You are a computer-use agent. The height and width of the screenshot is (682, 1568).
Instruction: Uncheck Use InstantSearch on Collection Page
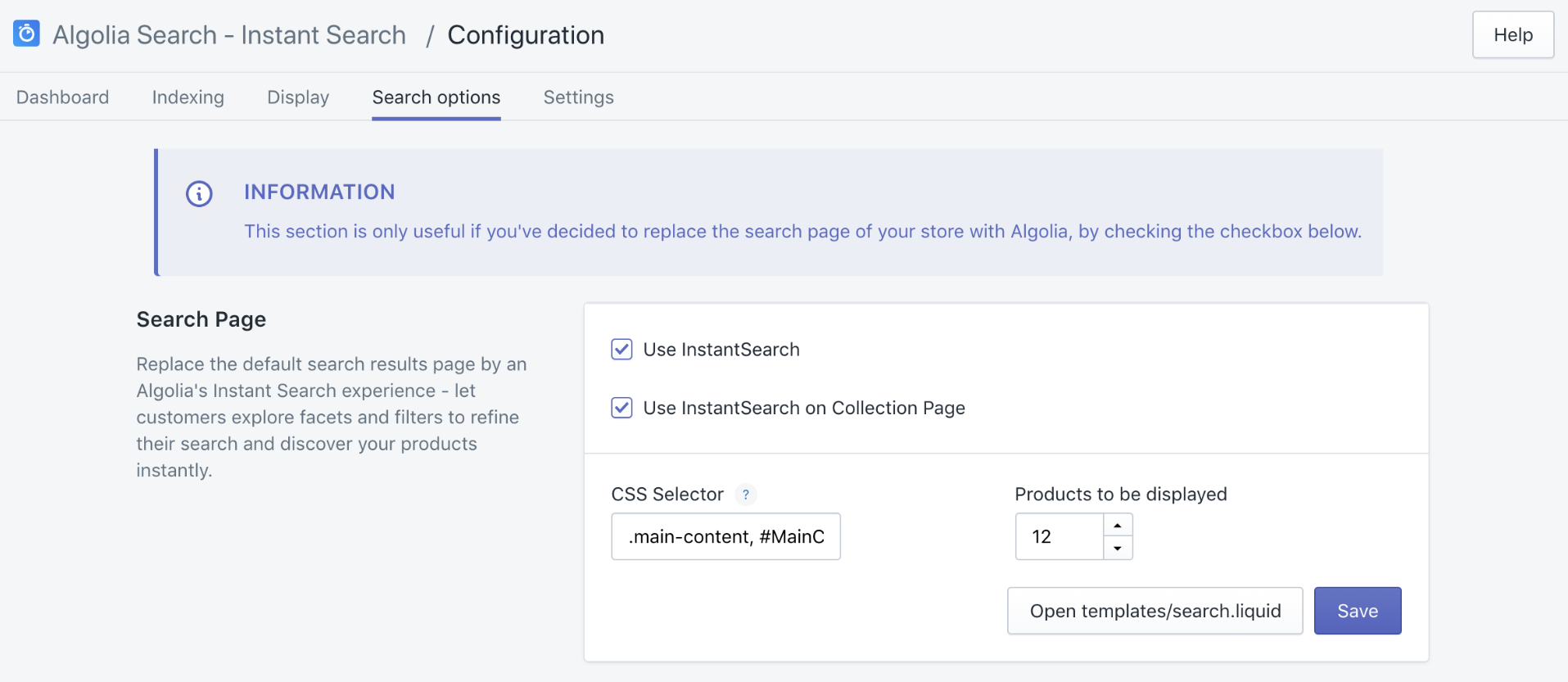(621, 408)
